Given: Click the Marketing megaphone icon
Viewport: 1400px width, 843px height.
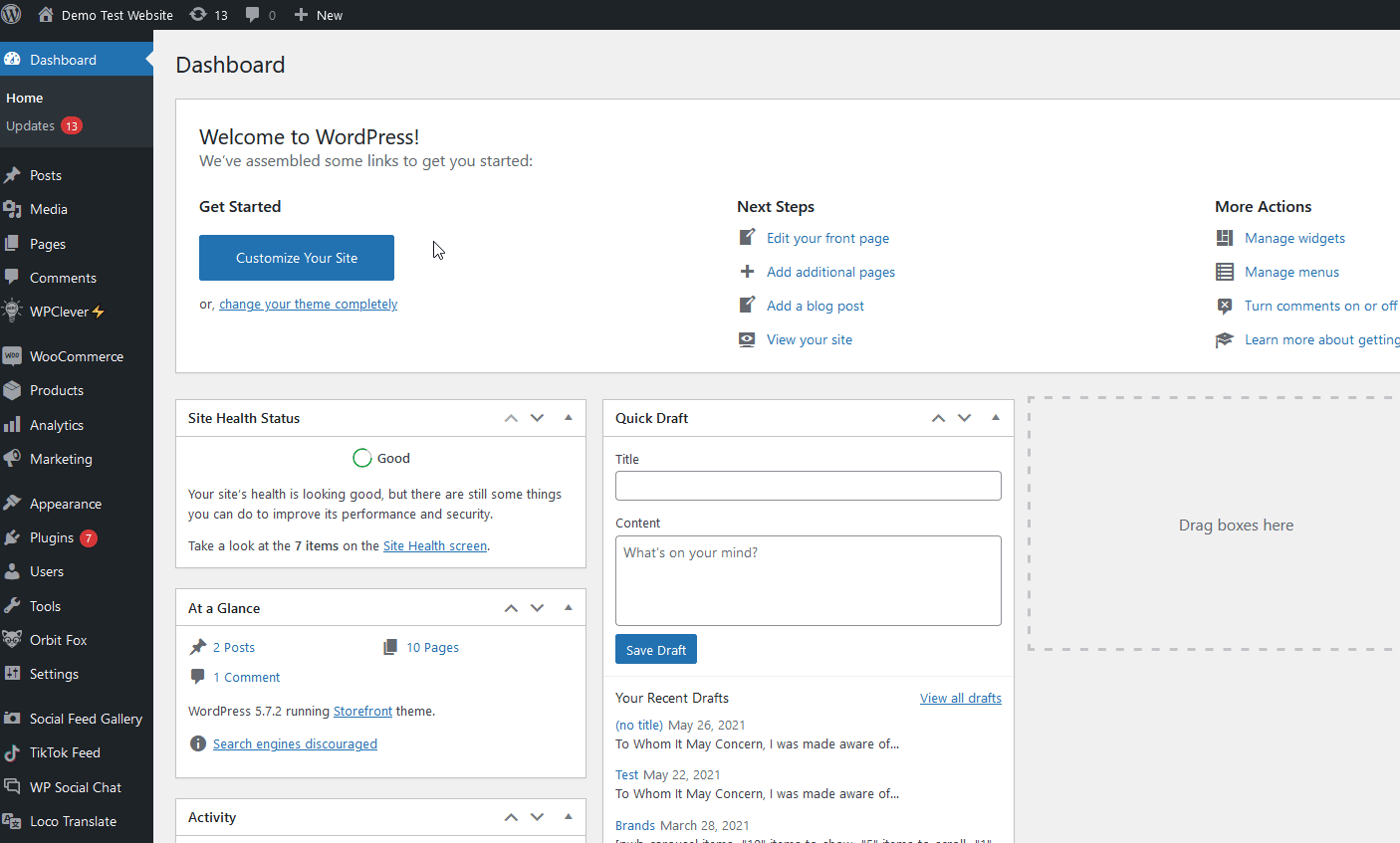Looking at the screenshot, I should pyautogui.click(x=12, y=459).
